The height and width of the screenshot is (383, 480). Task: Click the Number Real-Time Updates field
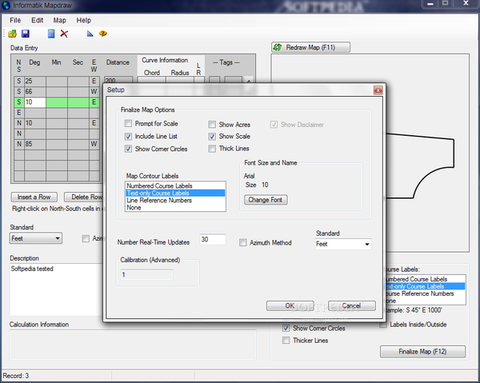click(213, 239)
